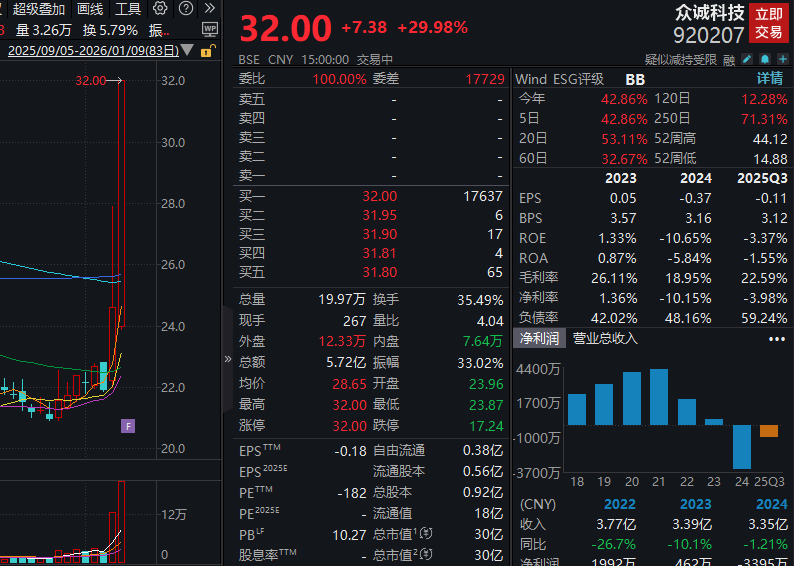Click the 2025Q3 column header
The width and height of the screenshot is (794, 566).
[x=763, y=178]
